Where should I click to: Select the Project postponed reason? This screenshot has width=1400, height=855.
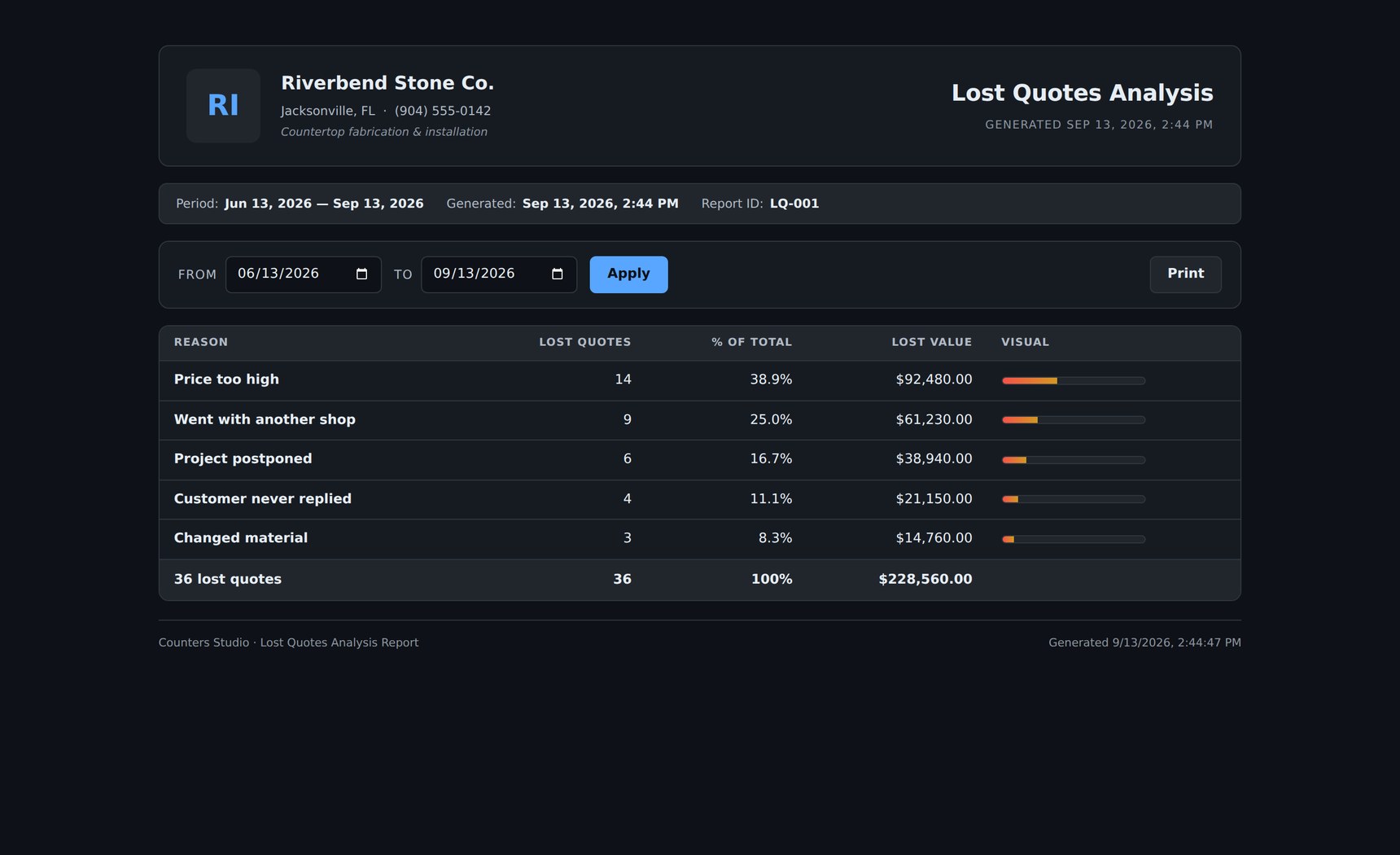click(x=243, y=458)
